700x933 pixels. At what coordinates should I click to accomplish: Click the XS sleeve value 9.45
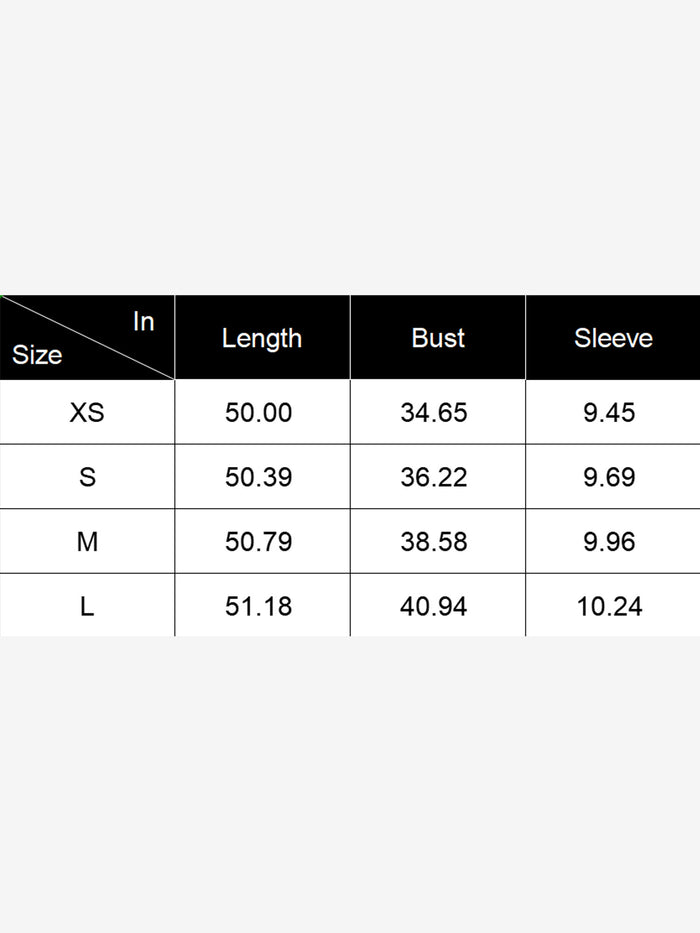click(609, 412)
